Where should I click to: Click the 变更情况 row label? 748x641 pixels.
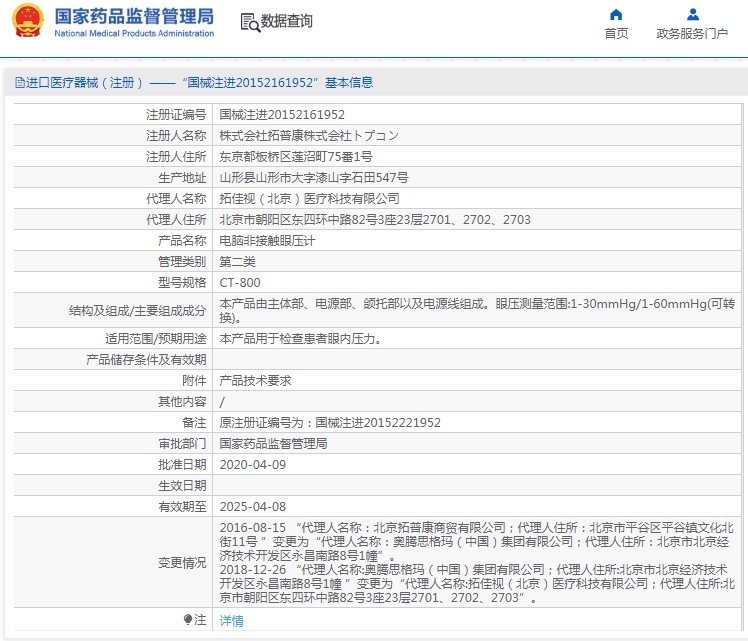(x=182, y=563)
